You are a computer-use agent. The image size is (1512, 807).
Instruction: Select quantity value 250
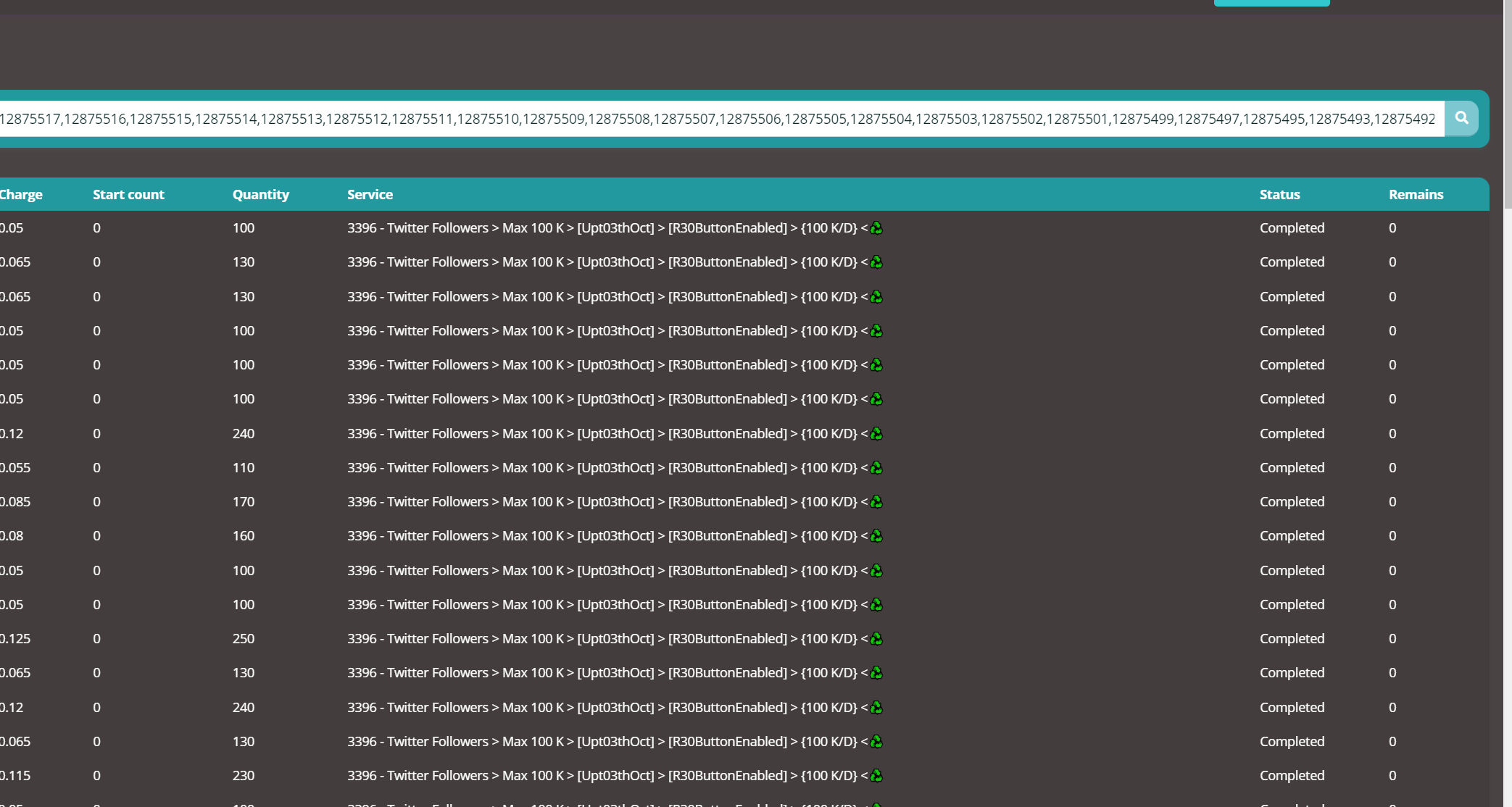[244, 638]
